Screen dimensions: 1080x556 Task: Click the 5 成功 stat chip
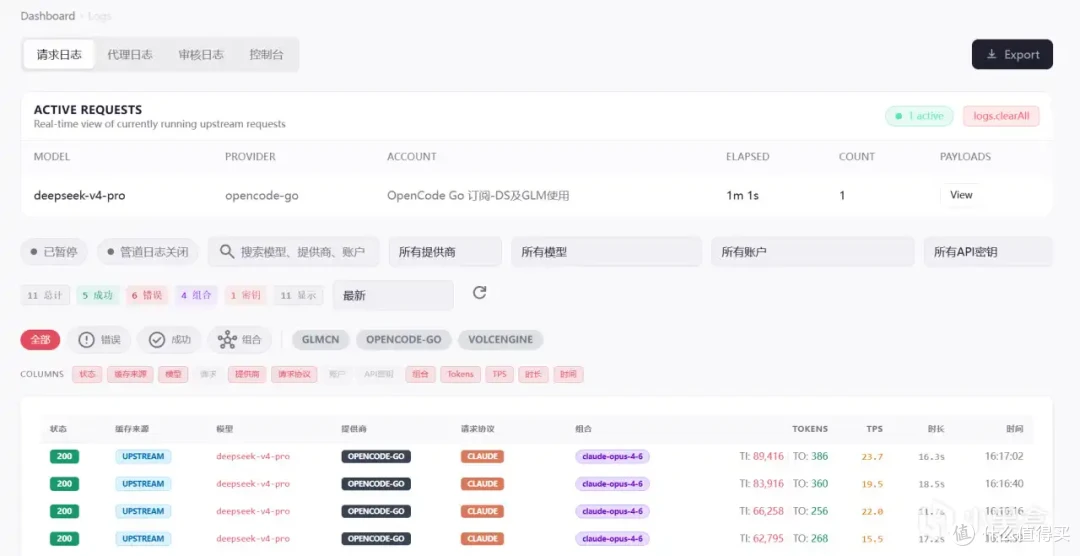pos(98,296)
